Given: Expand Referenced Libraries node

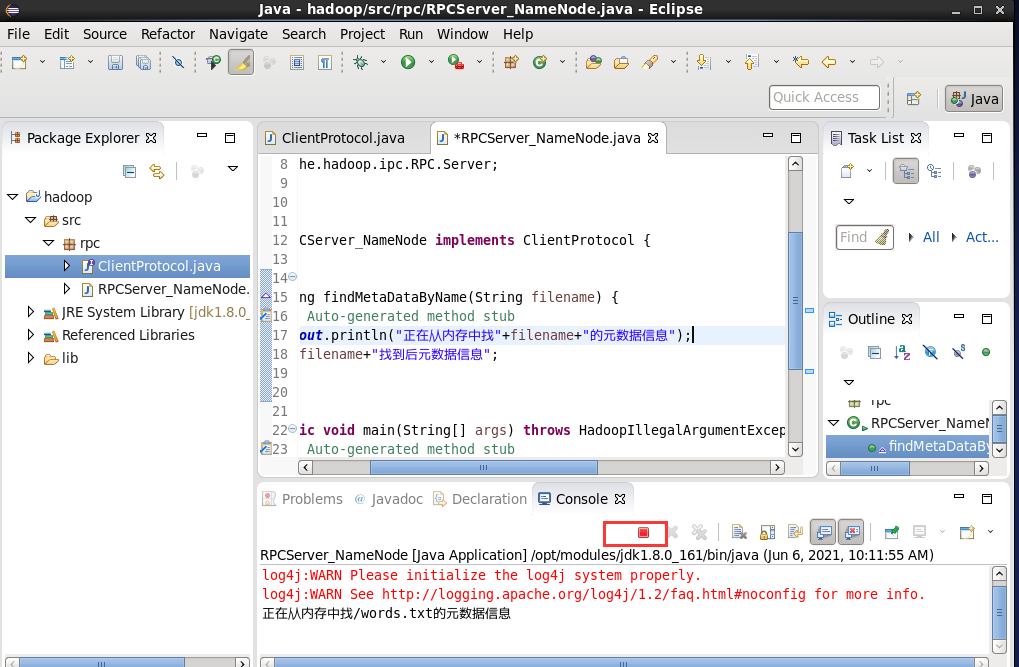Looking at the screenshot, I should 30,335.
